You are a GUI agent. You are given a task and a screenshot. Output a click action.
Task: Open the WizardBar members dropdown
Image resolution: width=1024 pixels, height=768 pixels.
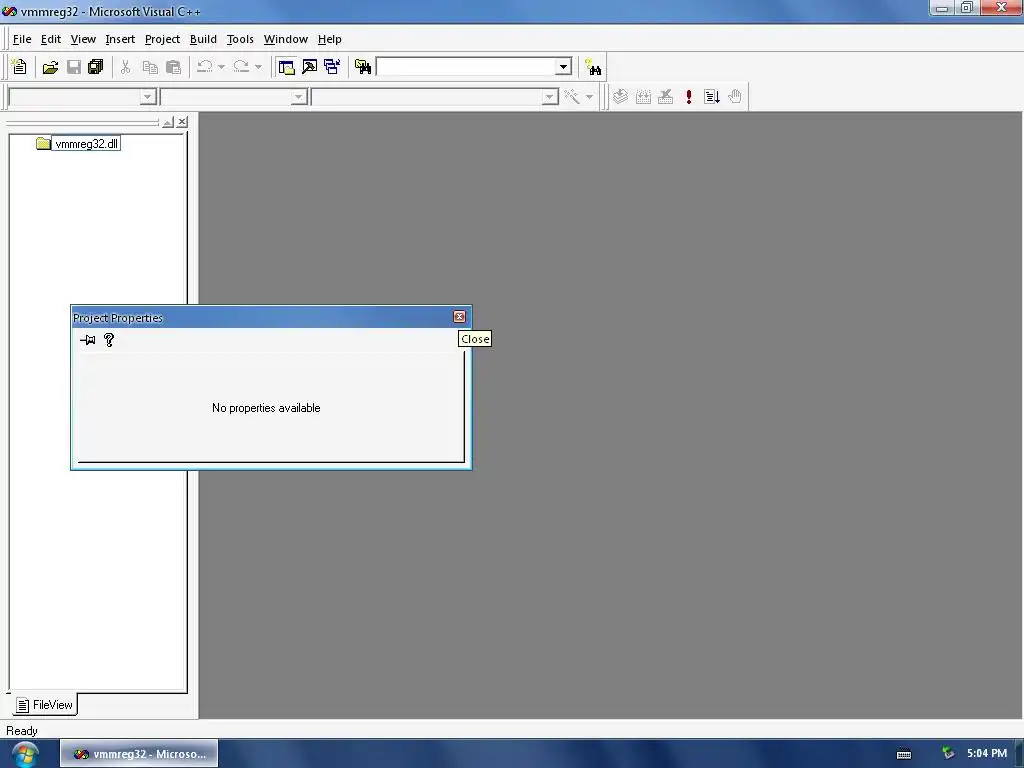[x=550, y=97]
